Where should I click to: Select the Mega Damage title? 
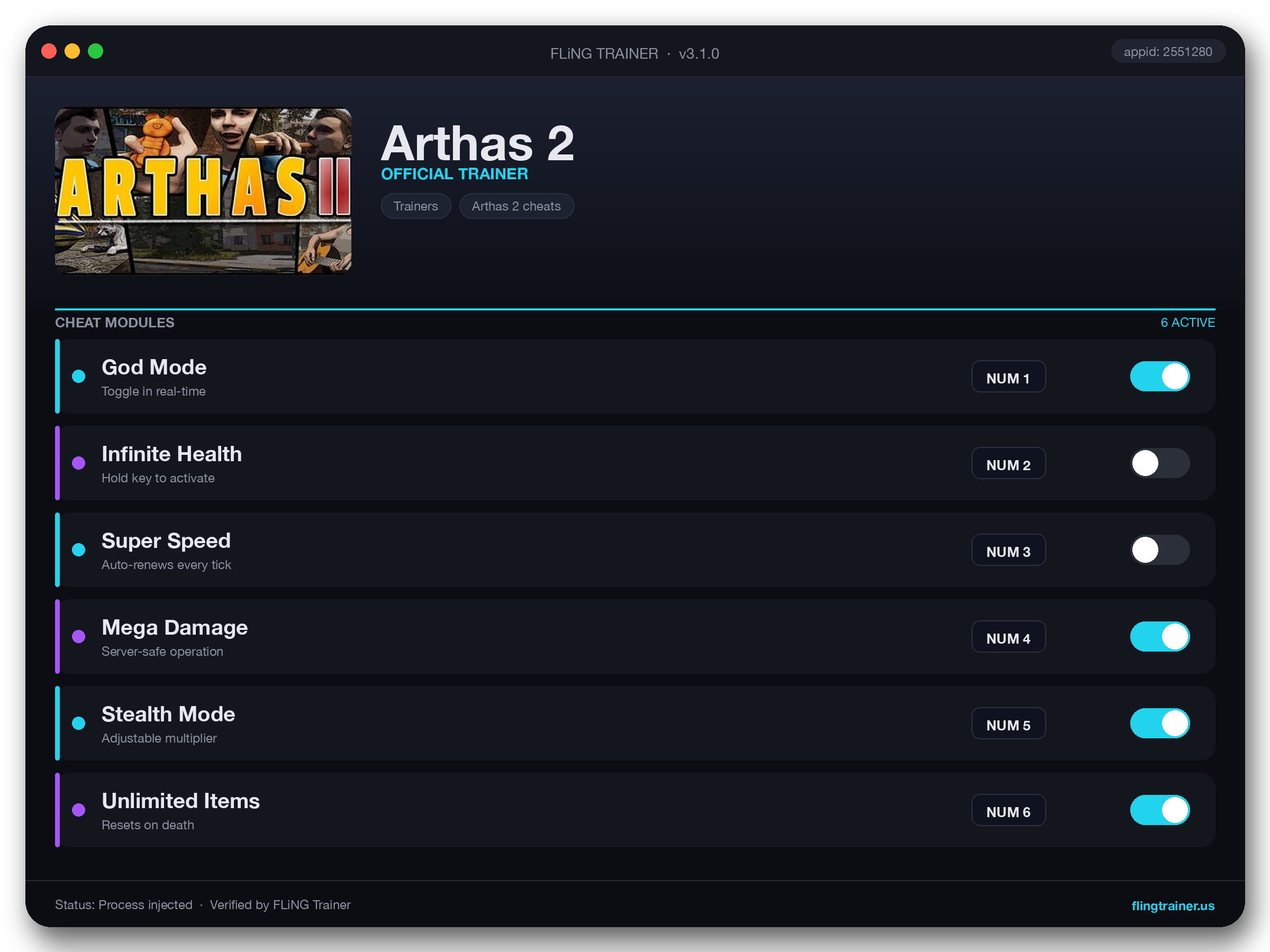pyautogui.click(x=175, y=627)
